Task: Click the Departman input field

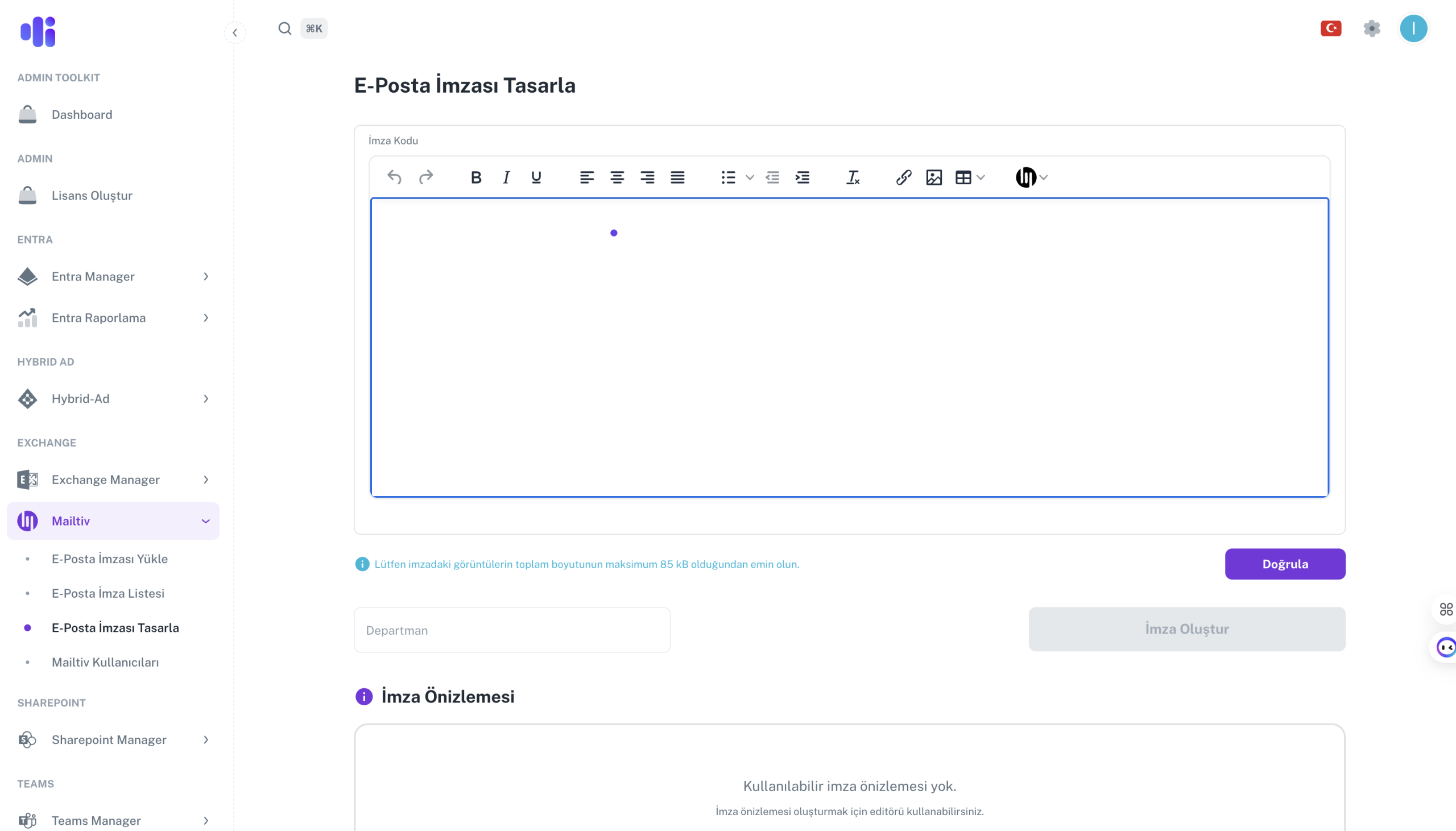Action: pos(512,630)
